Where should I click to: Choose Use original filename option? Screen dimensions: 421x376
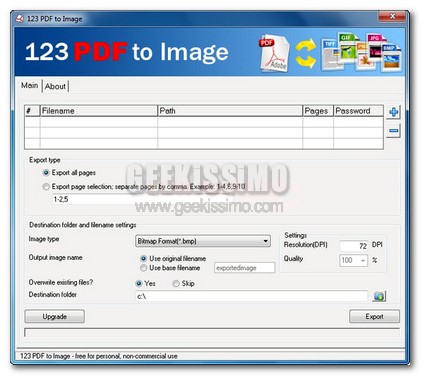[x=144, y=258]
